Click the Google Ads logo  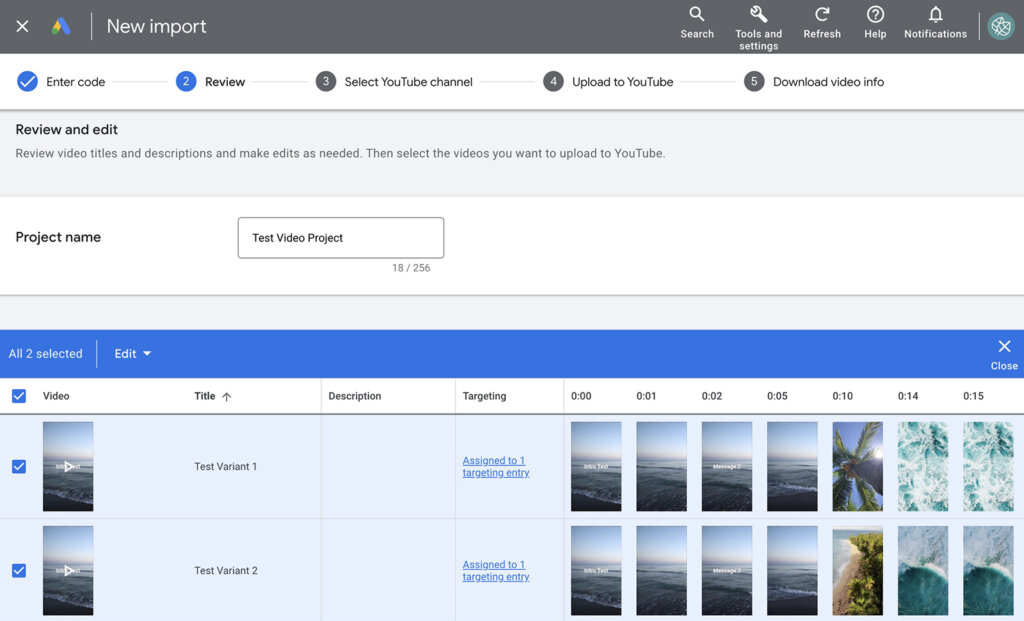click(62, 27)
